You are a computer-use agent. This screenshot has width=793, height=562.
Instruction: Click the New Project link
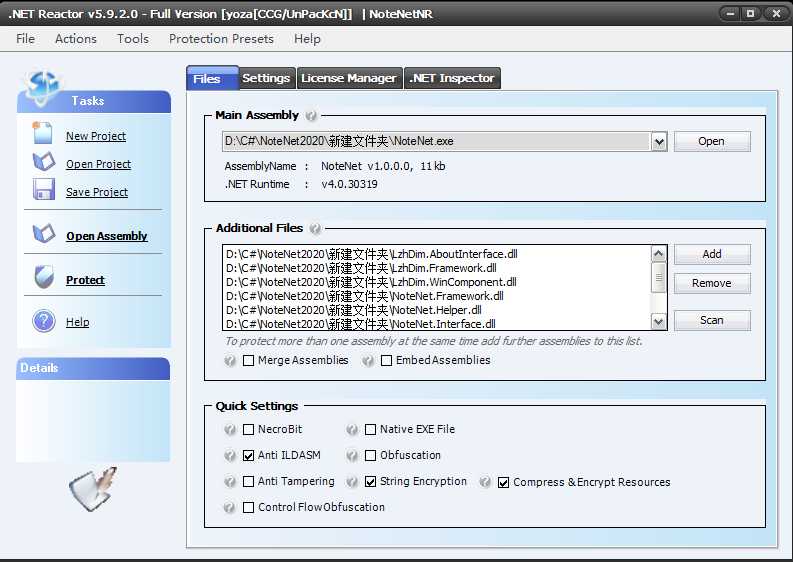96,136
